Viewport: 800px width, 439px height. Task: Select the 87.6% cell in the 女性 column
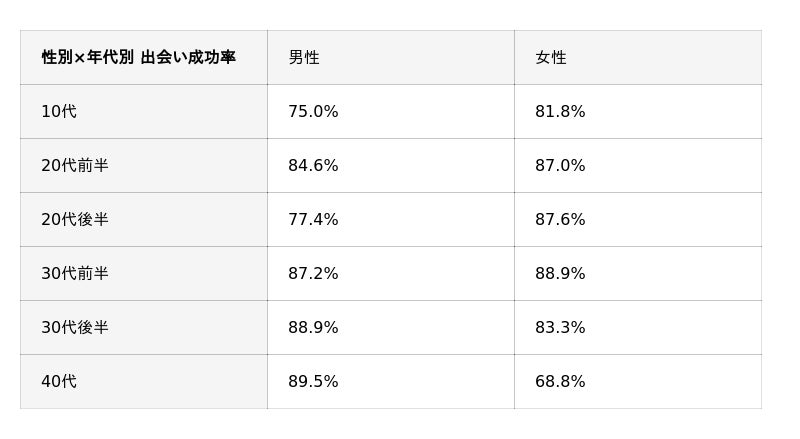560,220
